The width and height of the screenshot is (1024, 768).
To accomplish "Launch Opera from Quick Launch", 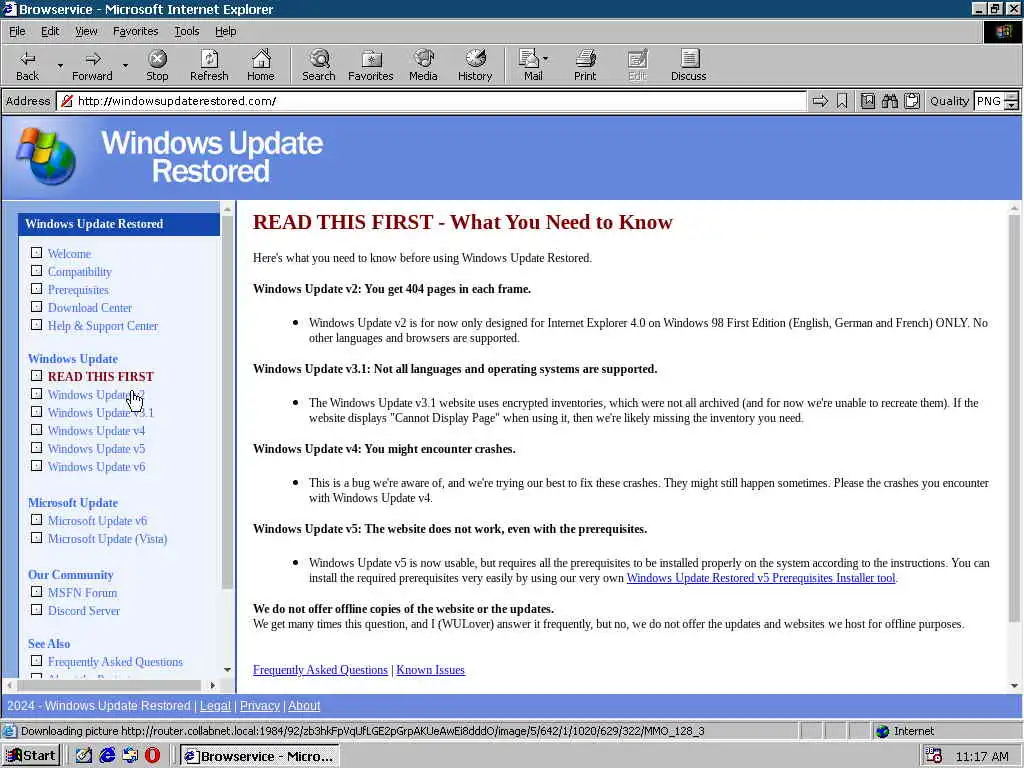I will 153,756.
